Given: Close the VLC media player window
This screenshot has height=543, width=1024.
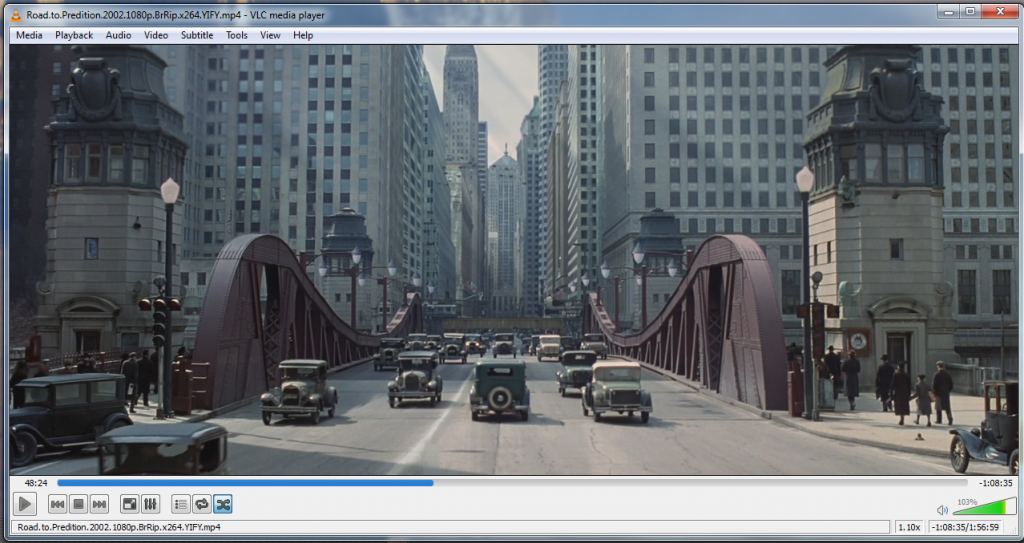Looking at the screenshot, I should click(x=1000, y=11).
